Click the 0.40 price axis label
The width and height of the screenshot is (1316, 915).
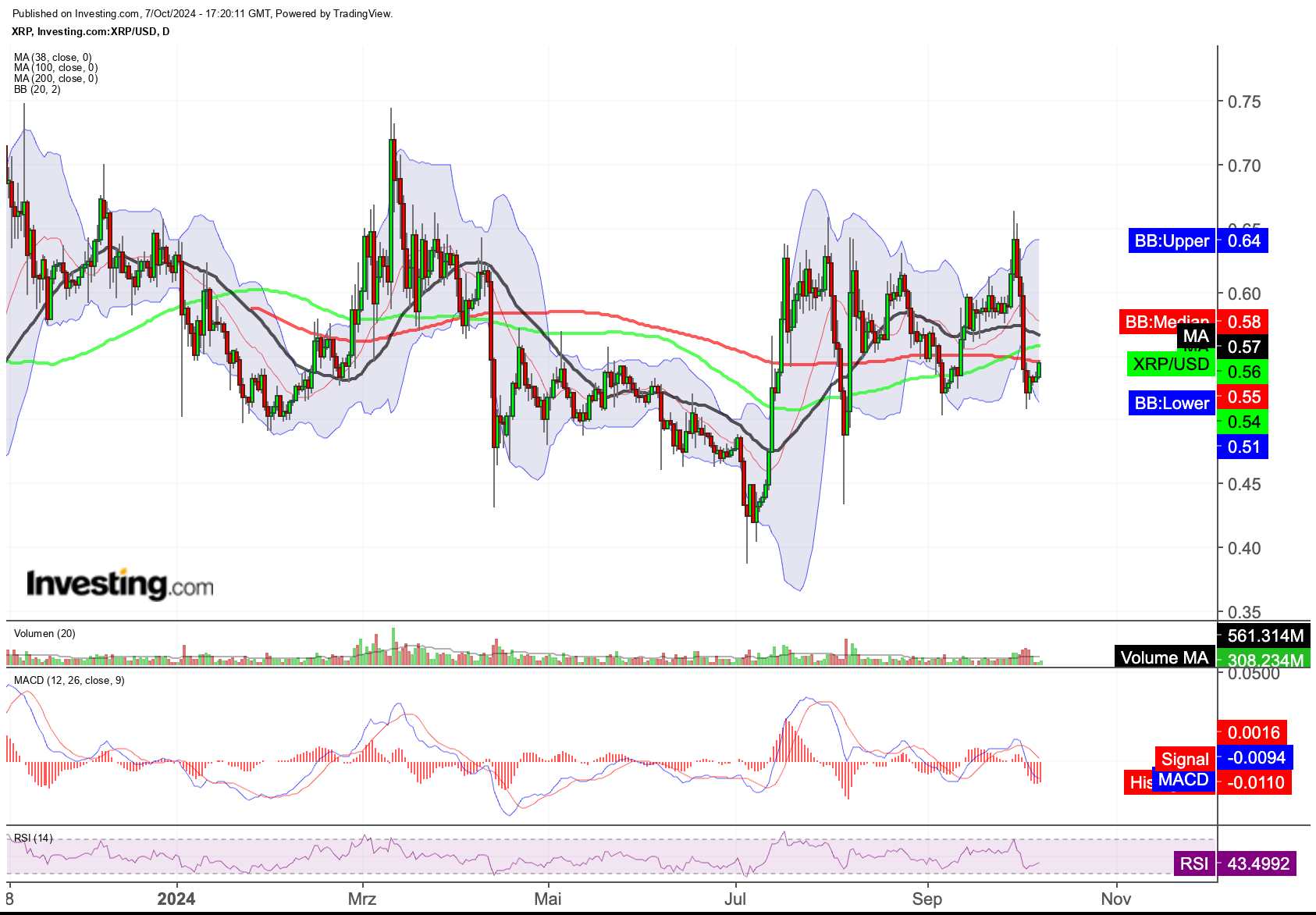click(1244, 548)
